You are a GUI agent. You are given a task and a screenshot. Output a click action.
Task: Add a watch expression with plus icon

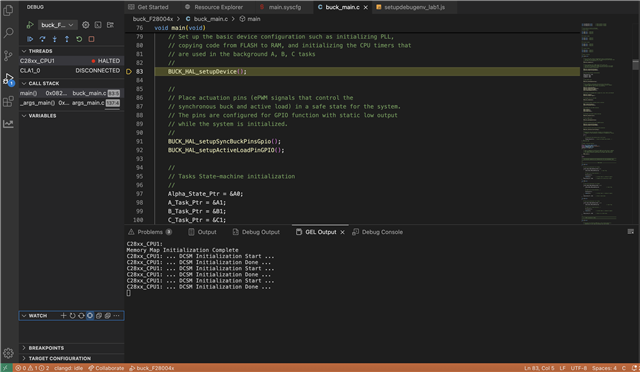tap(63, 315)
